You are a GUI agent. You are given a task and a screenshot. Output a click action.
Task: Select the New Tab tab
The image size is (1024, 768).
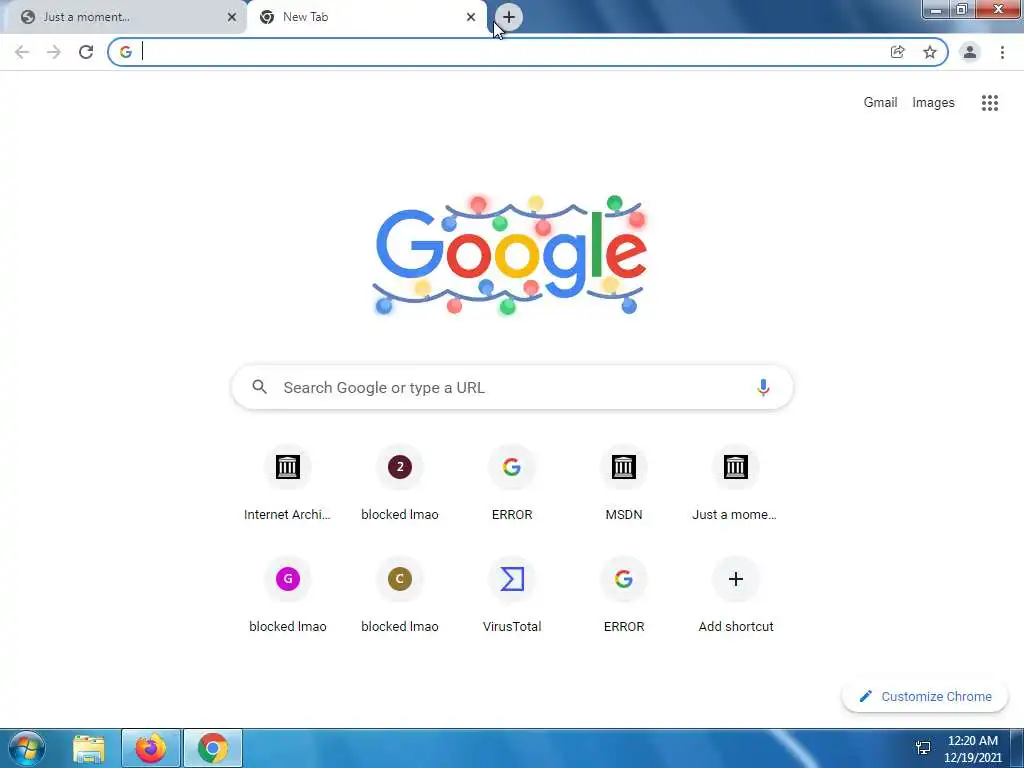366,17
